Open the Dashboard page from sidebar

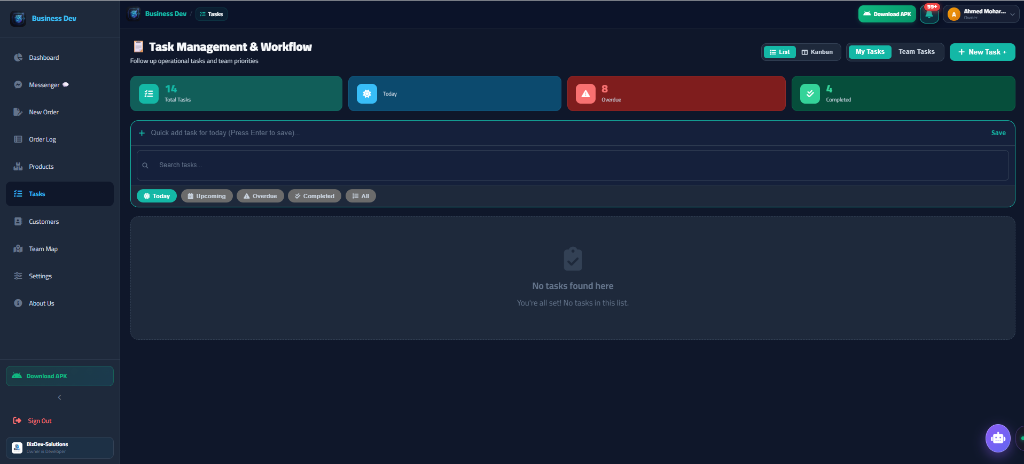coord(59,58)
